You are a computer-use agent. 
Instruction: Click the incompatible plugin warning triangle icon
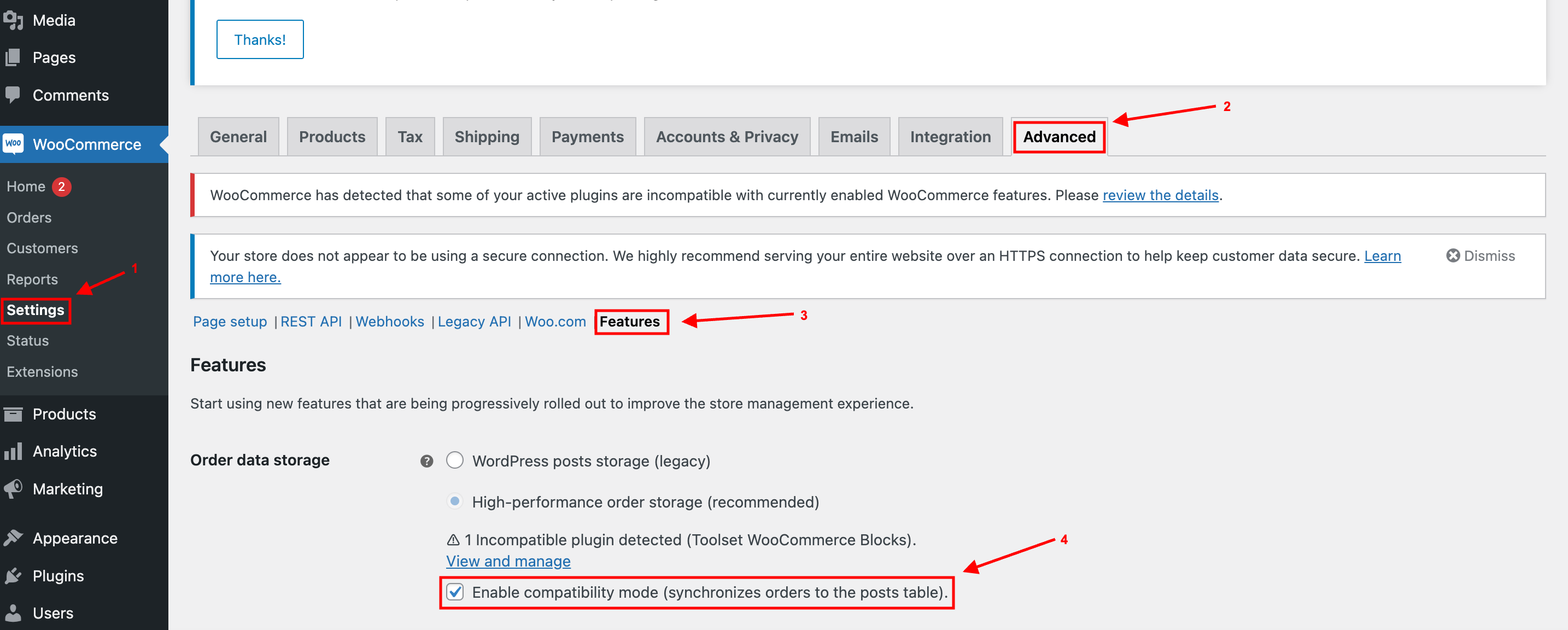click(x=453, y=540)
